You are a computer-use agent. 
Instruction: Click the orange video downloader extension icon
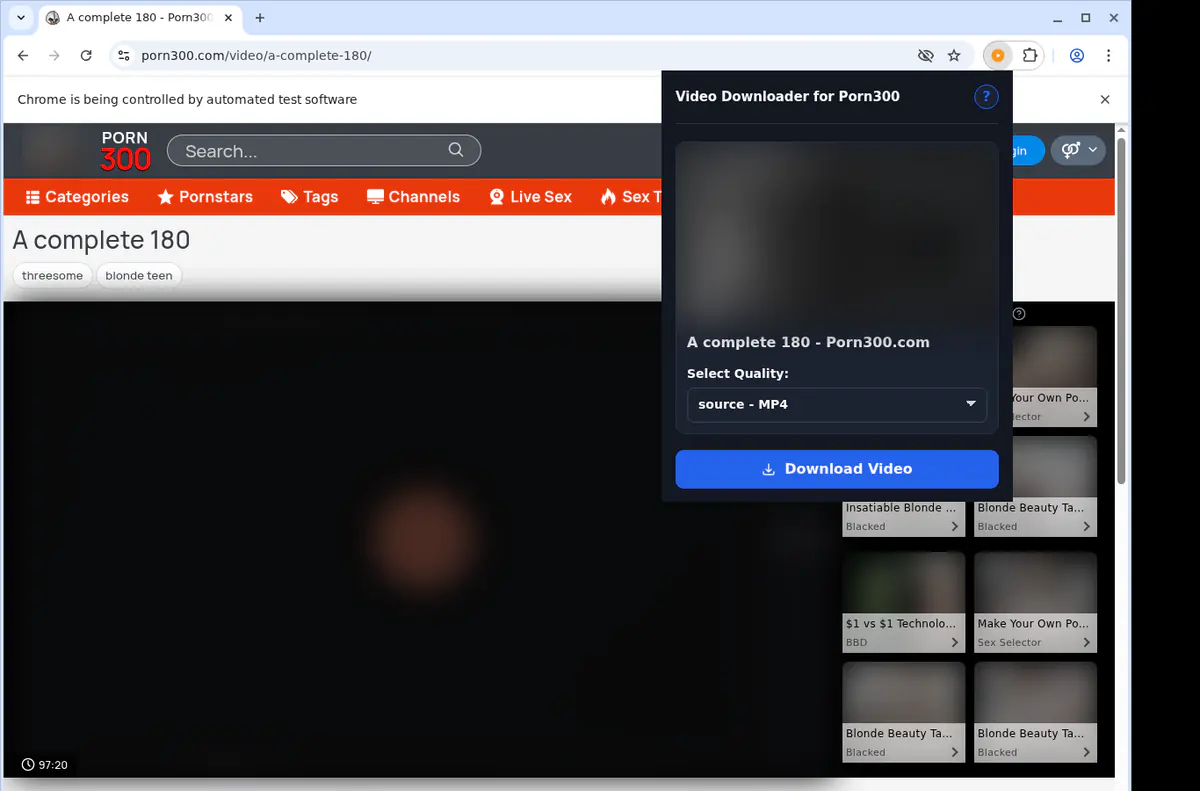997,56
